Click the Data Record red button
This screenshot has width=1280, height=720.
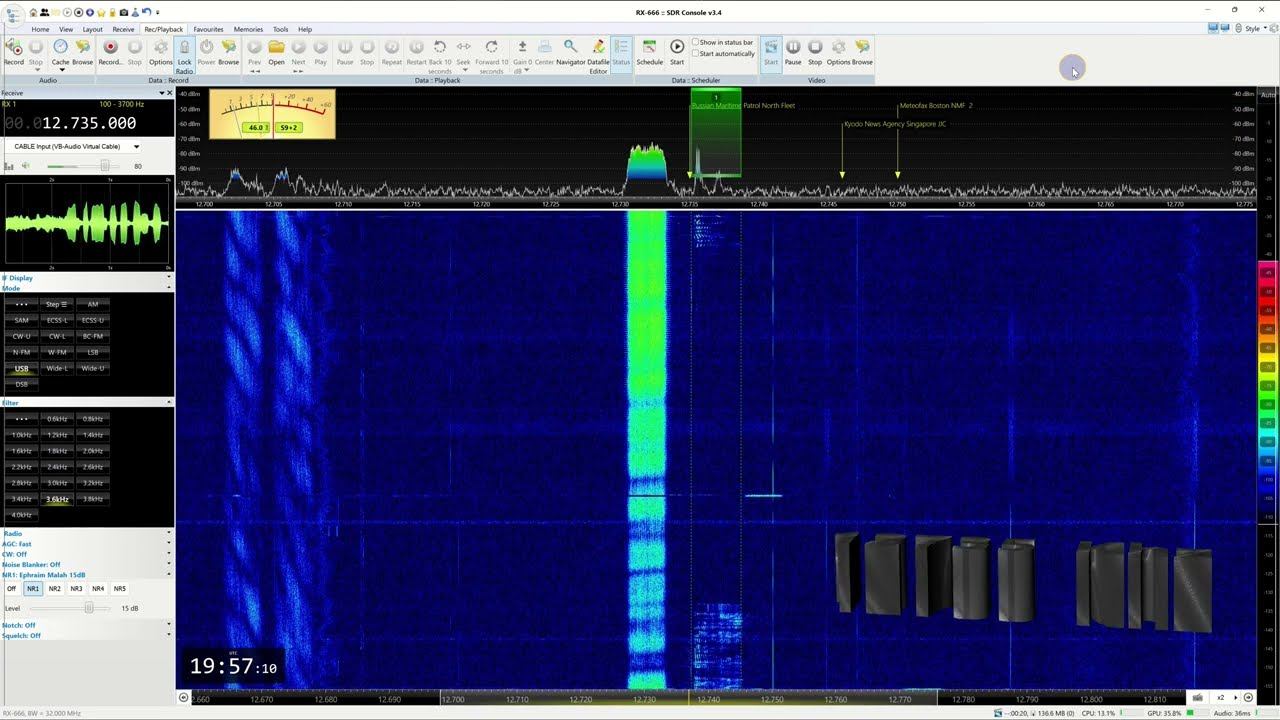[x=110, y=47]
